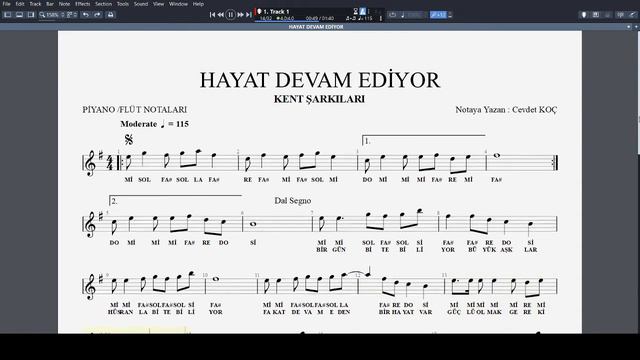640x360 pixels.
Task: Click the lyric BİR GÜN in bar seven
Action: 331,250
